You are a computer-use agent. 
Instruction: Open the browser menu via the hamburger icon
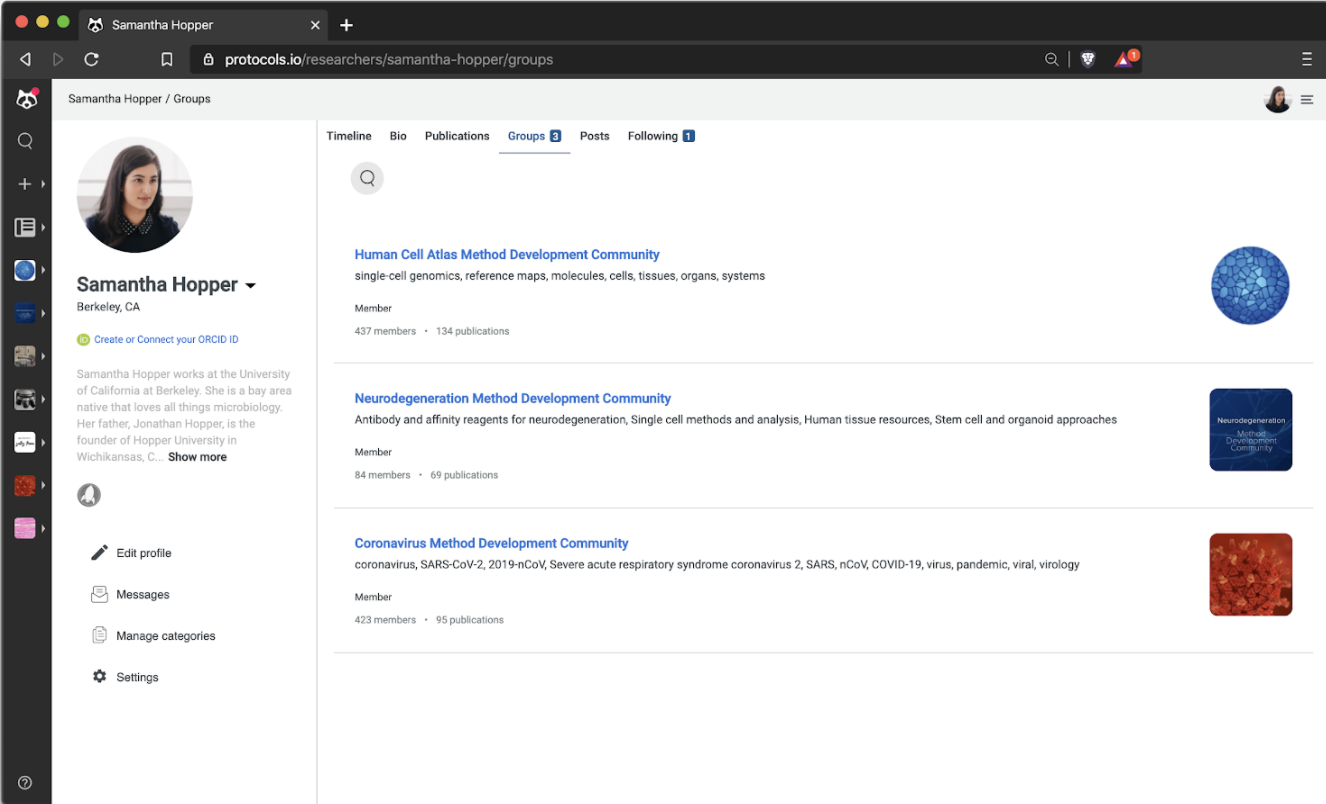coord(1307,58)
